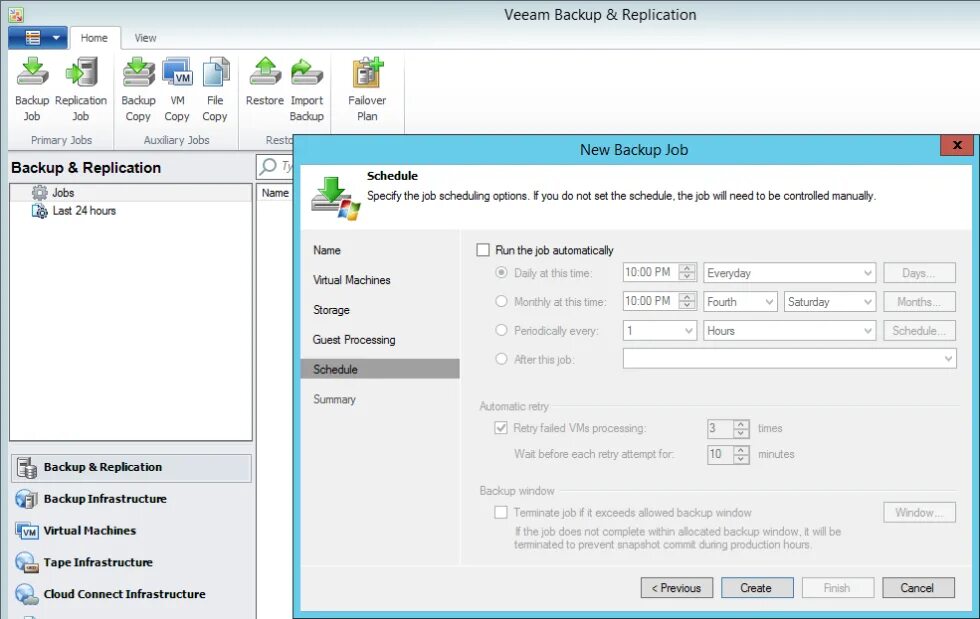Open the Tape Infrastructure navigation pane

[x=131, y=562]
